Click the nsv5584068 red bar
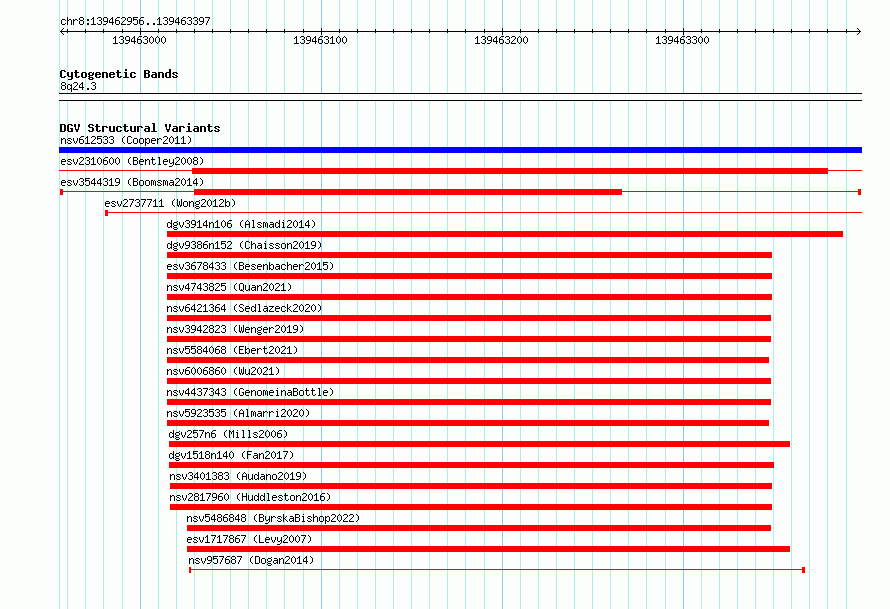The width and height of the screenshot is (890, 609). pyautogui.click(x=468, y=360)
